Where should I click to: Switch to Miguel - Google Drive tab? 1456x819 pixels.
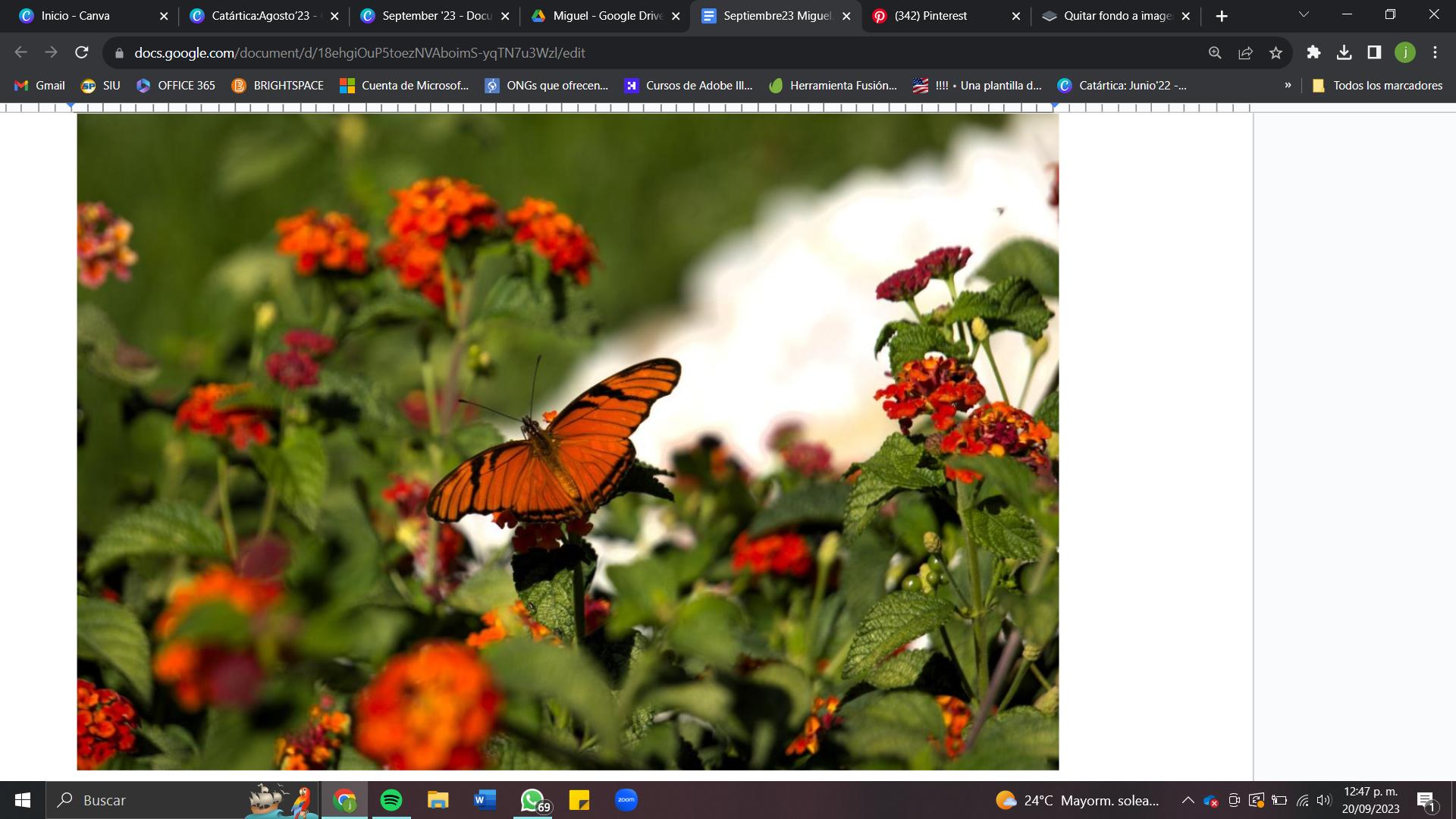[607, 15]
